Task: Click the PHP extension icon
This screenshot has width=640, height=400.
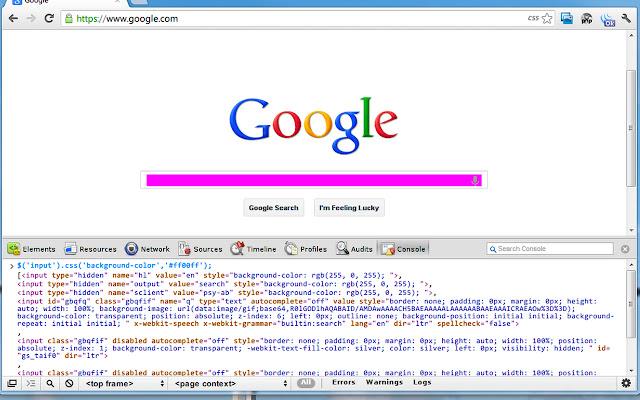Action: point(587,18)
